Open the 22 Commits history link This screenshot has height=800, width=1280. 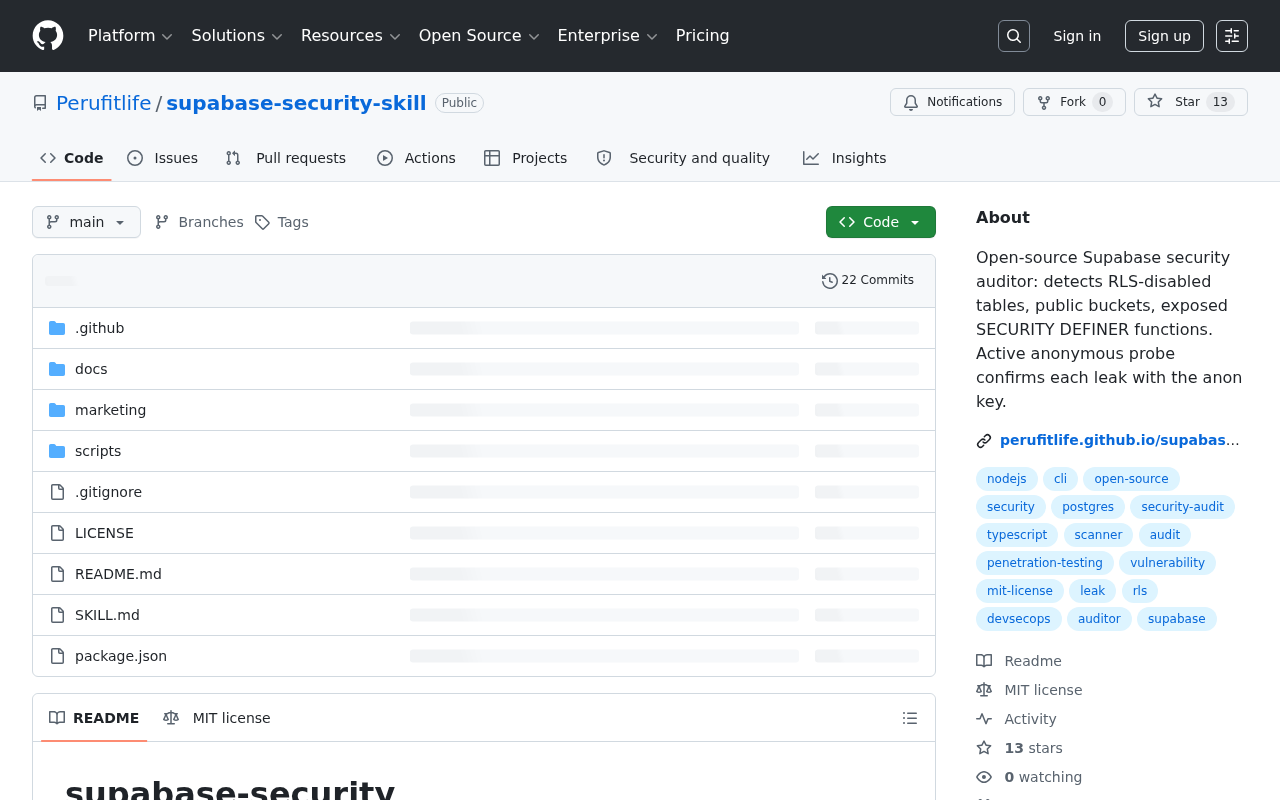868,281
